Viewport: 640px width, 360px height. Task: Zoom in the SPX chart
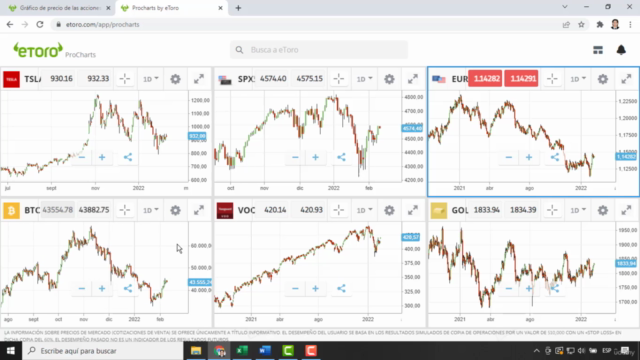pyautogui.click(x=316, y=157)
